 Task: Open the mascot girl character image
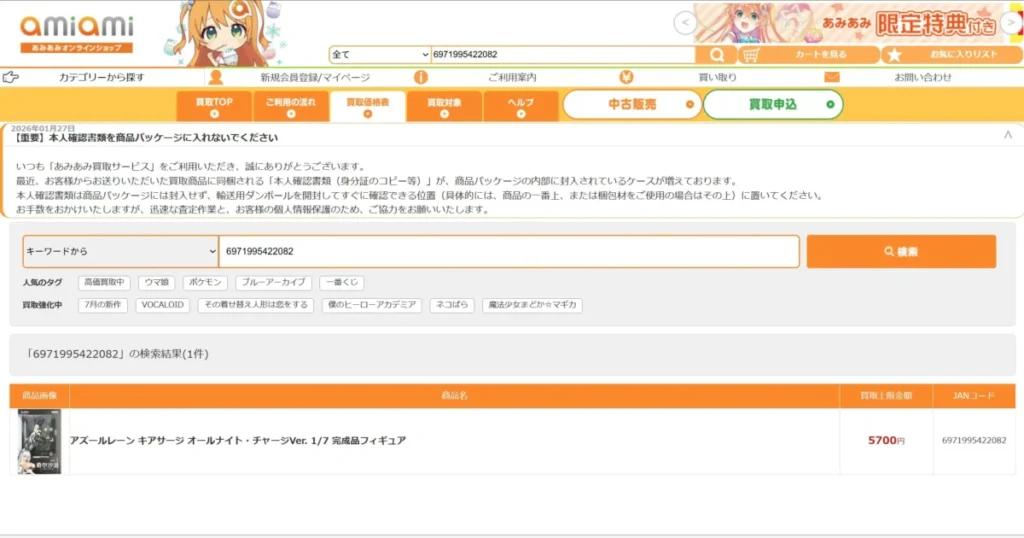tap(224, 33)
